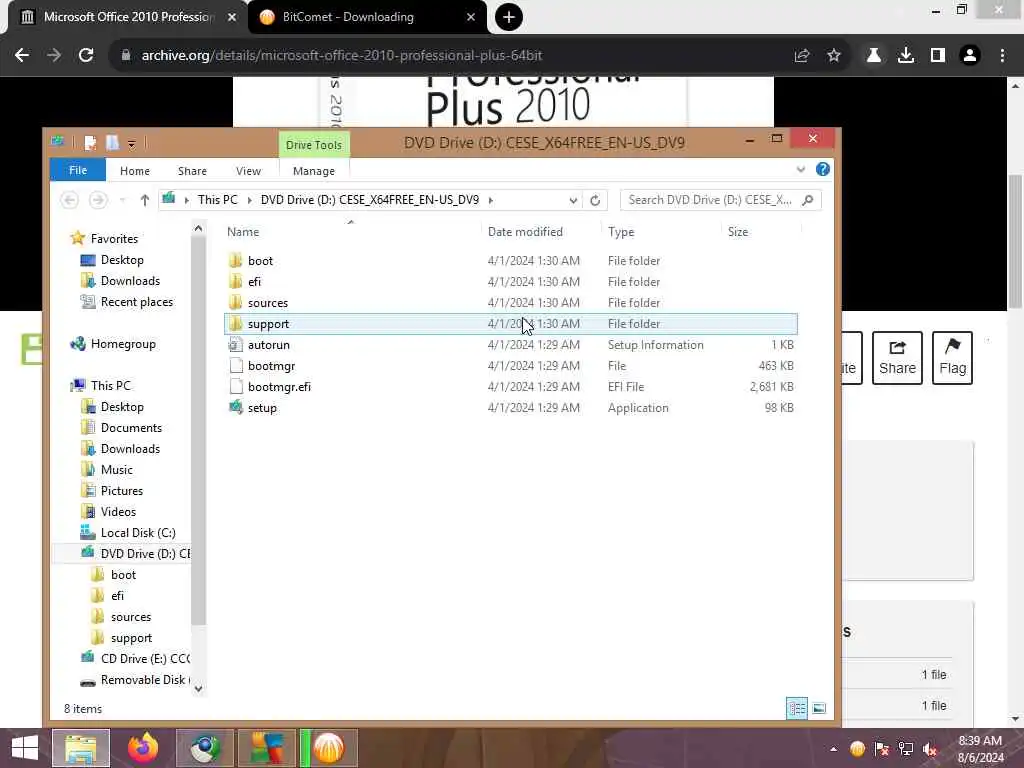Open Firefox from the taskbar
The width and height of the screenshot is (1024, 768).
coord(143,748)
